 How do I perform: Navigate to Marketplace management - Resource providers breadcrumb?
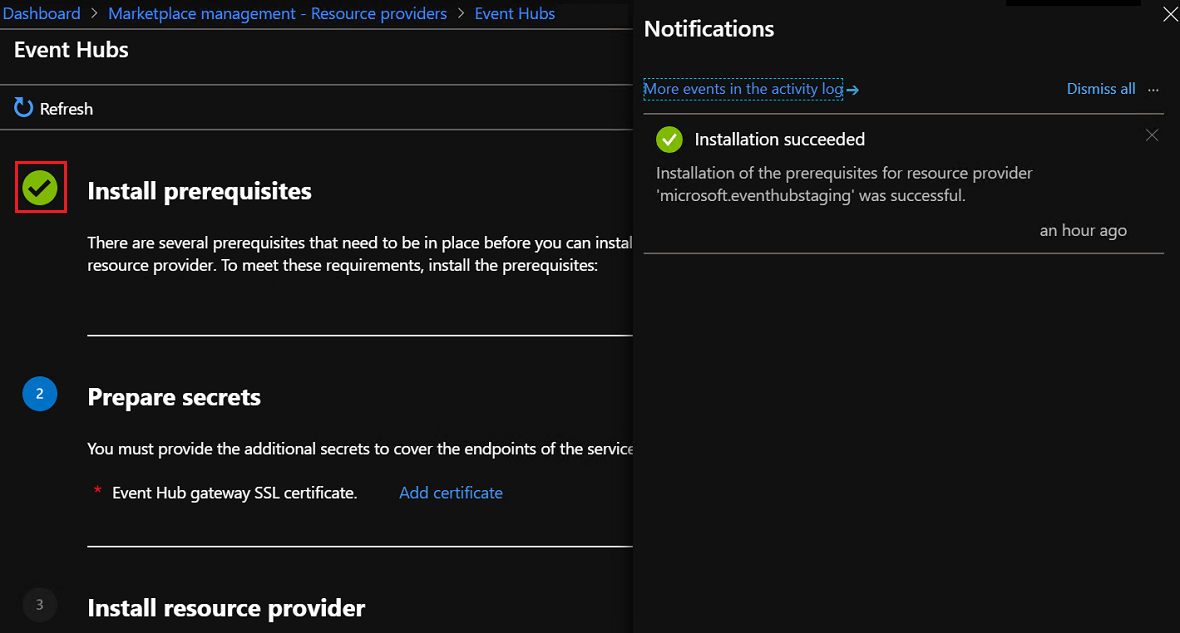277,13
